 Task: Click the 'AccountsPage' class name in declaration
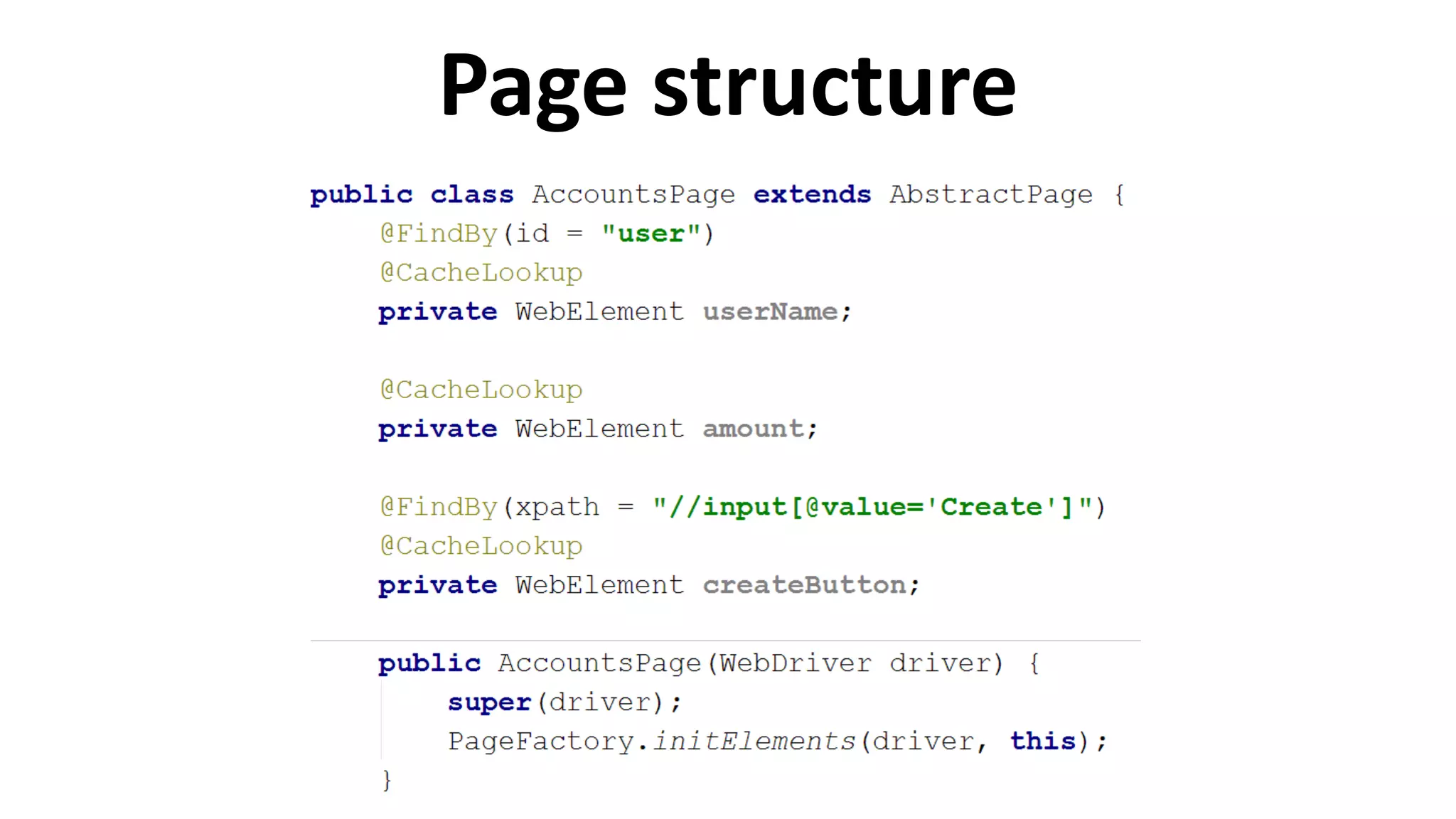(633, 195)
